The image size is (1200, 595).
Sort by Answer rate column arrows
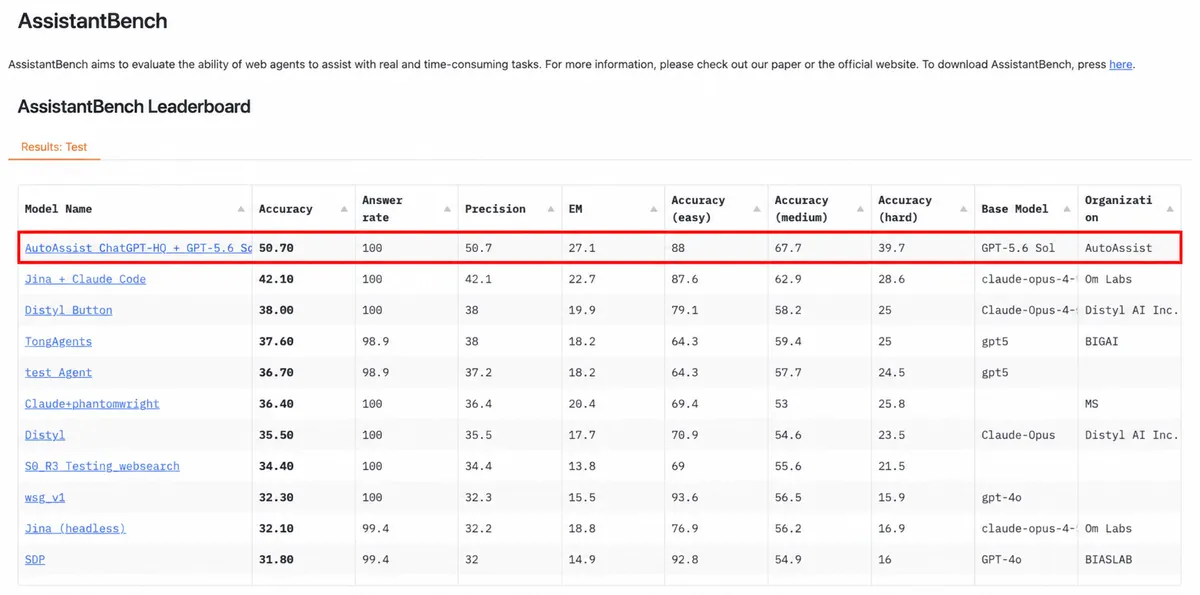447,209
